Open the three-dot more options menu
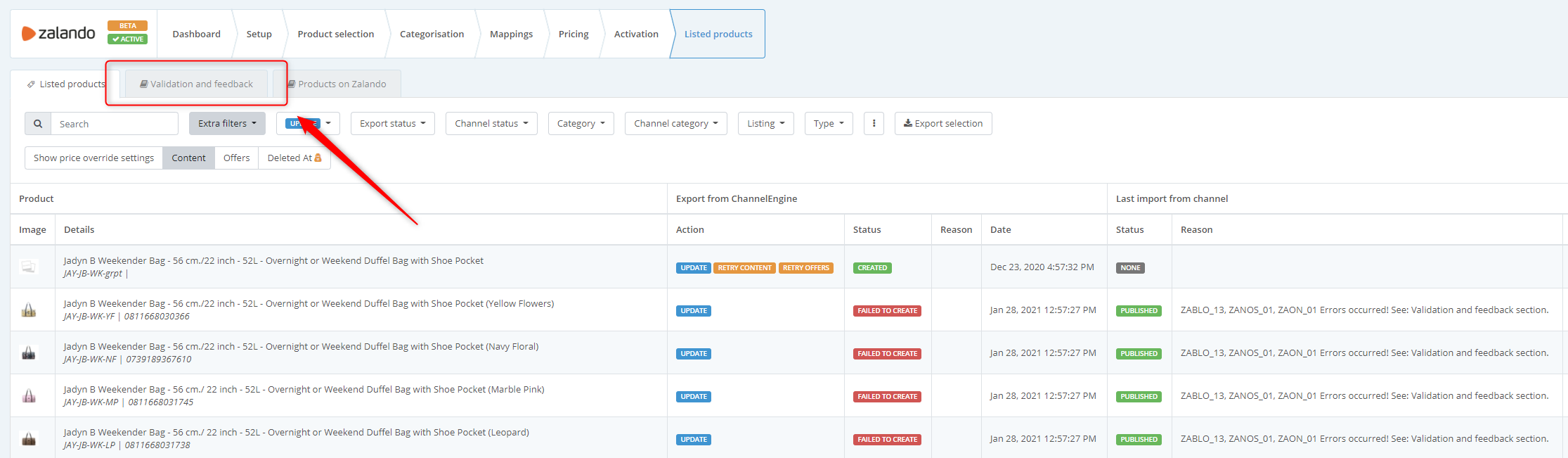The width and height of the screenshot is (1568, 458). [x=874, y=123]
